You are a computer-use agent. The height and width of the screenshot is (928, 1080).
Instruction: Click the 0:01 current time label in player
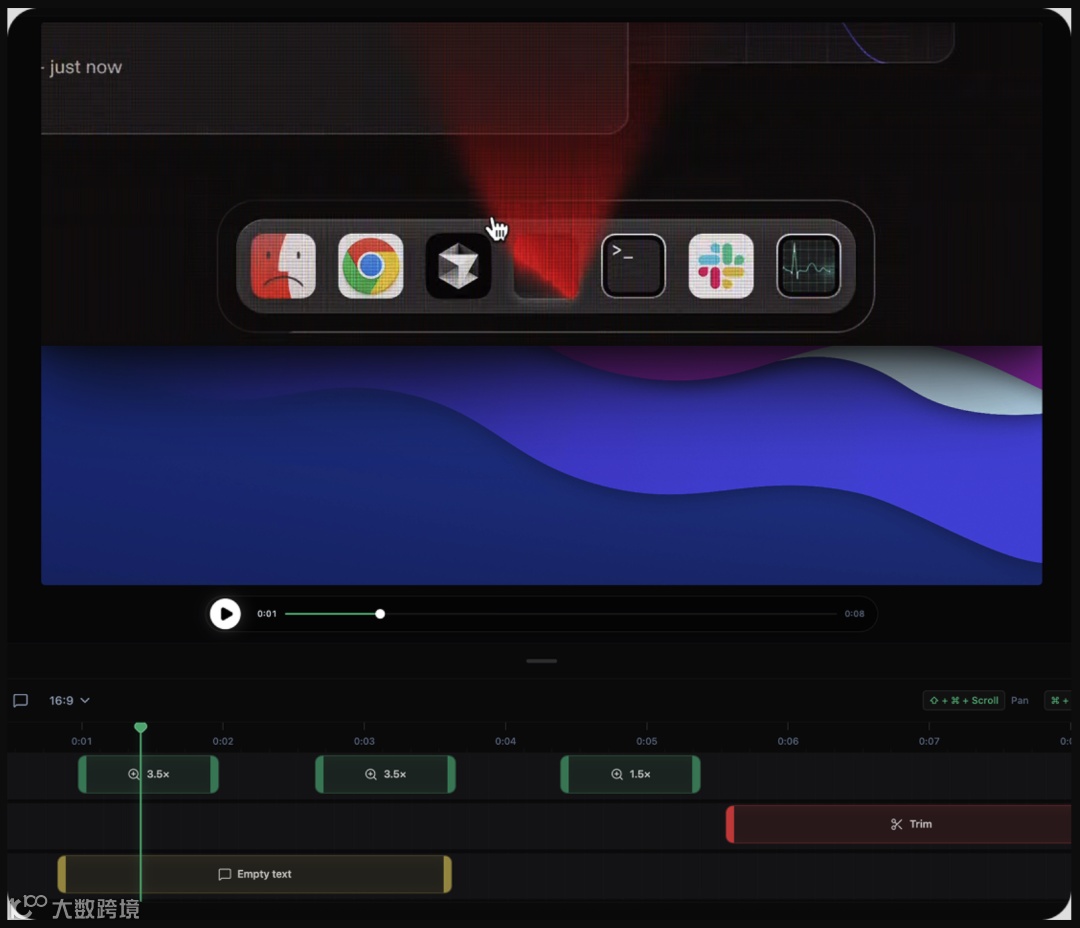(267, 614)
